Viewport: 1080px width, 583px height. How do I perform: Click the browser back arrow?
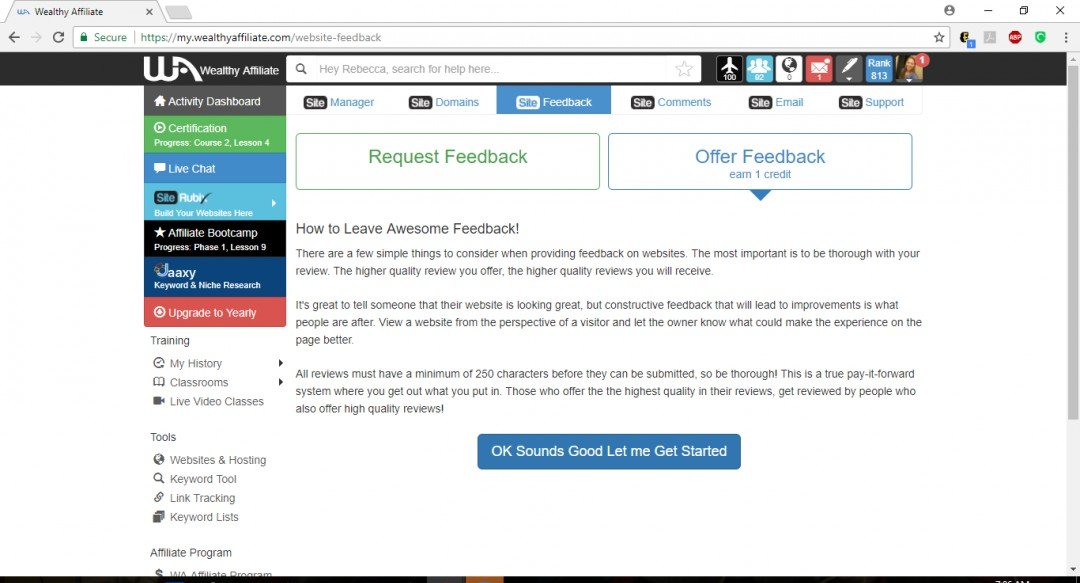tap(14, 37)
